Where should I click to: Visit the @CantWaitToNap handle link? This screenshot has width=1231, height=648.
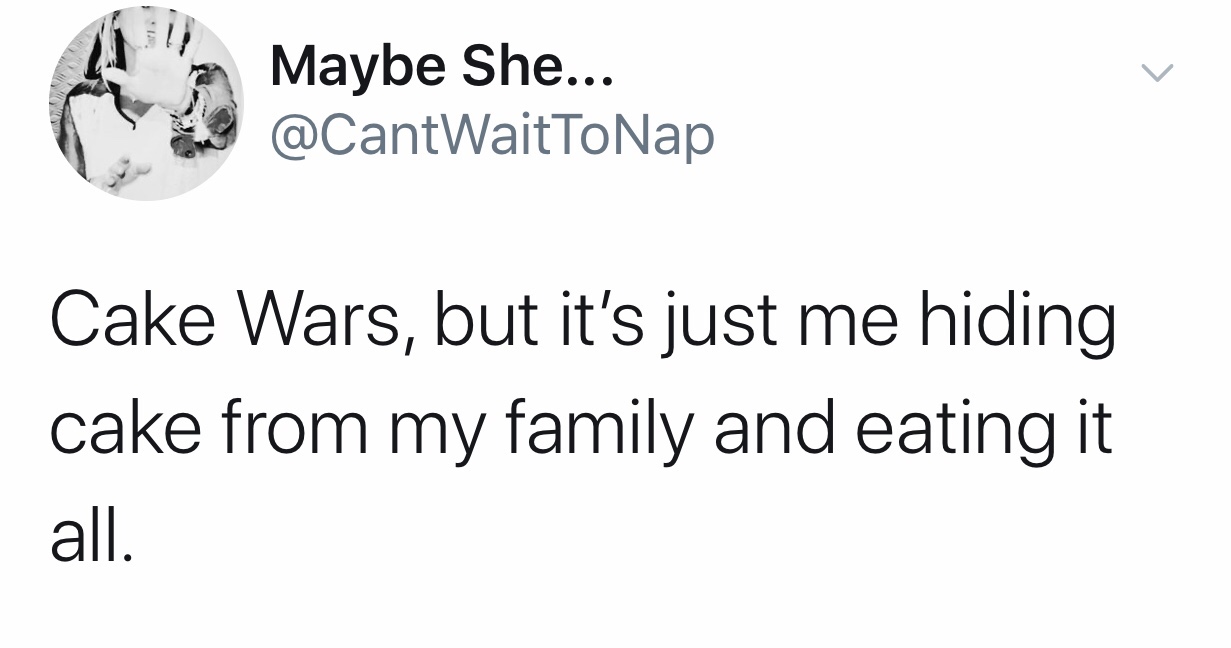click(492, 134)
